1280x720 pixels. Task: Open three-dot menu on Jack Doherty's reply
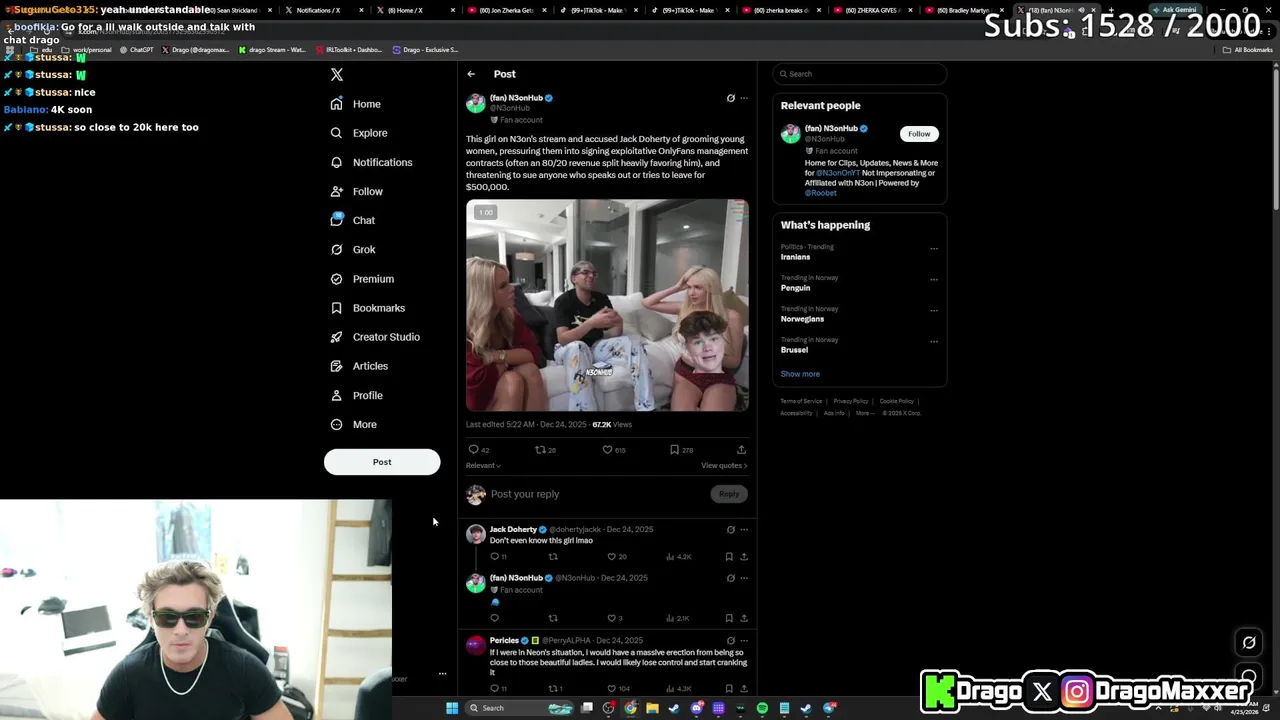(x=743, y=530)
